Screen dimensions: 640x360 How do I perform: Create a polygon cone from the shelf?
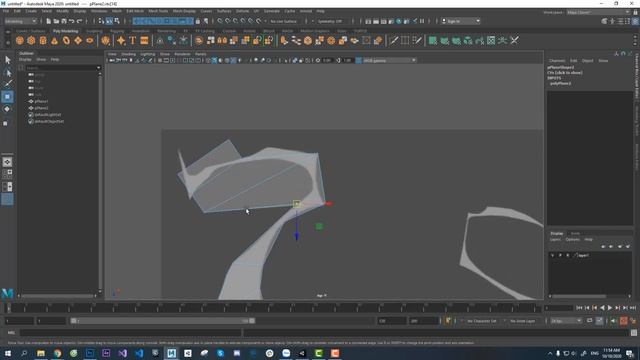54,40
